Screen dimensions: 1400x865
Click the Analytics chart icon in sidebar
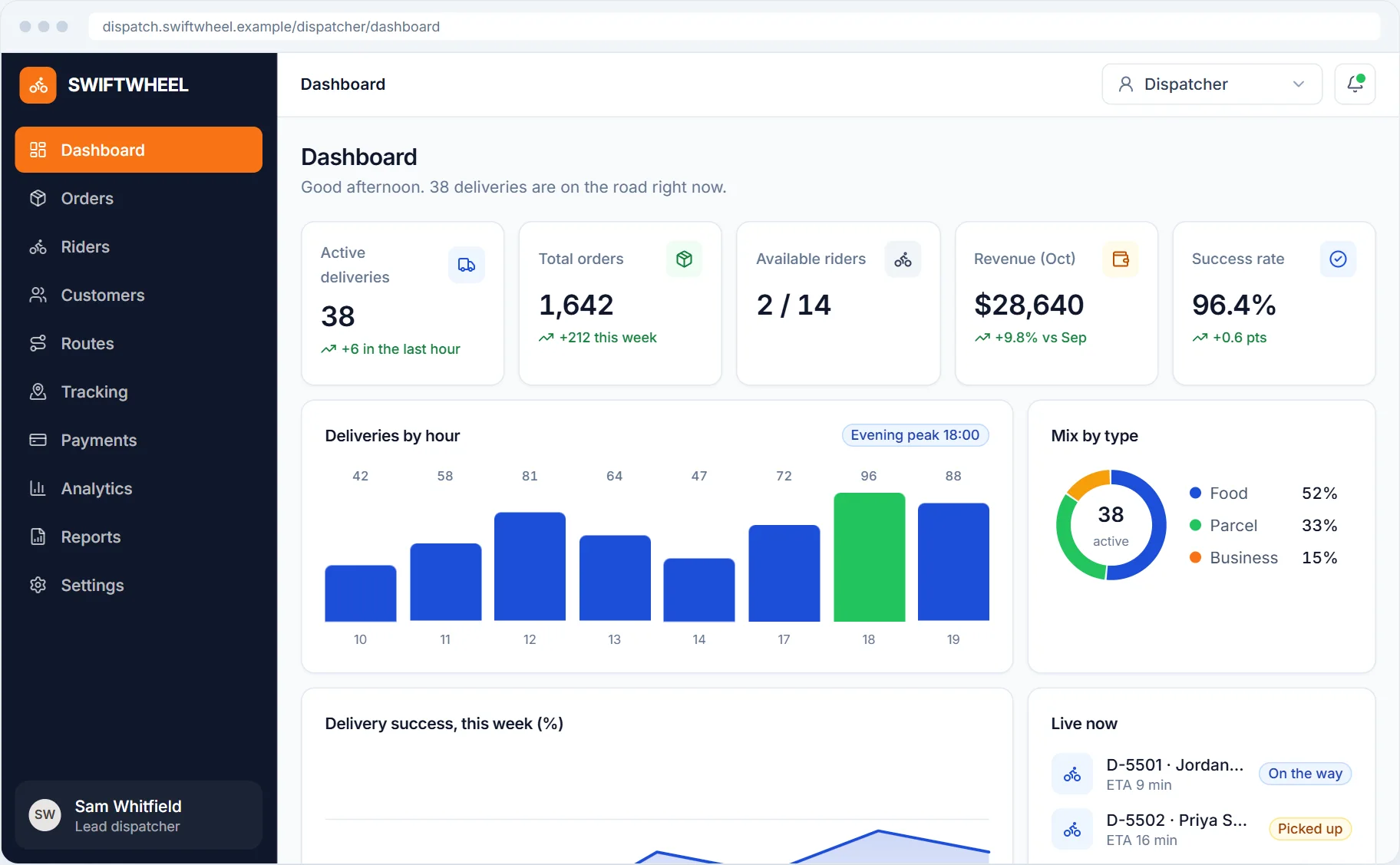(x=38, y=488)
